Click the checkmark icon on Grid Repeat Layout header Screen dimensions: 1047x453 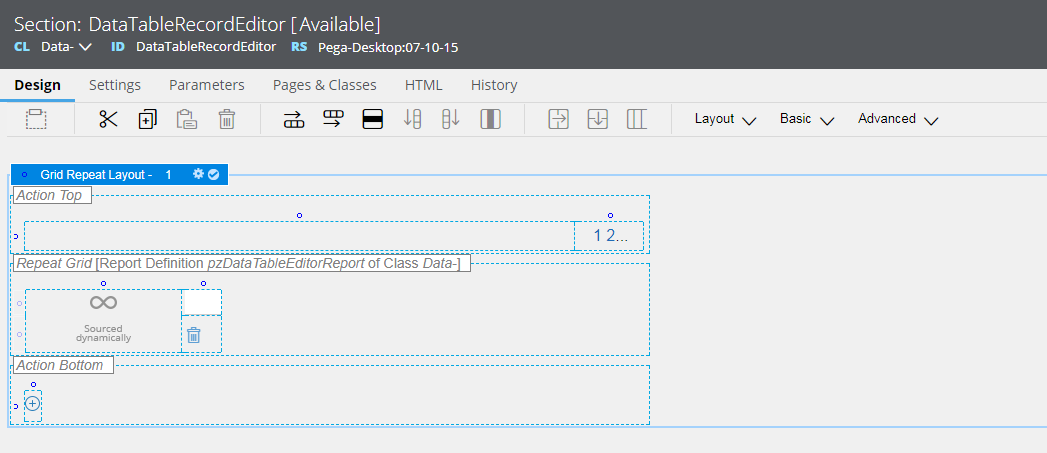[213, 174]
